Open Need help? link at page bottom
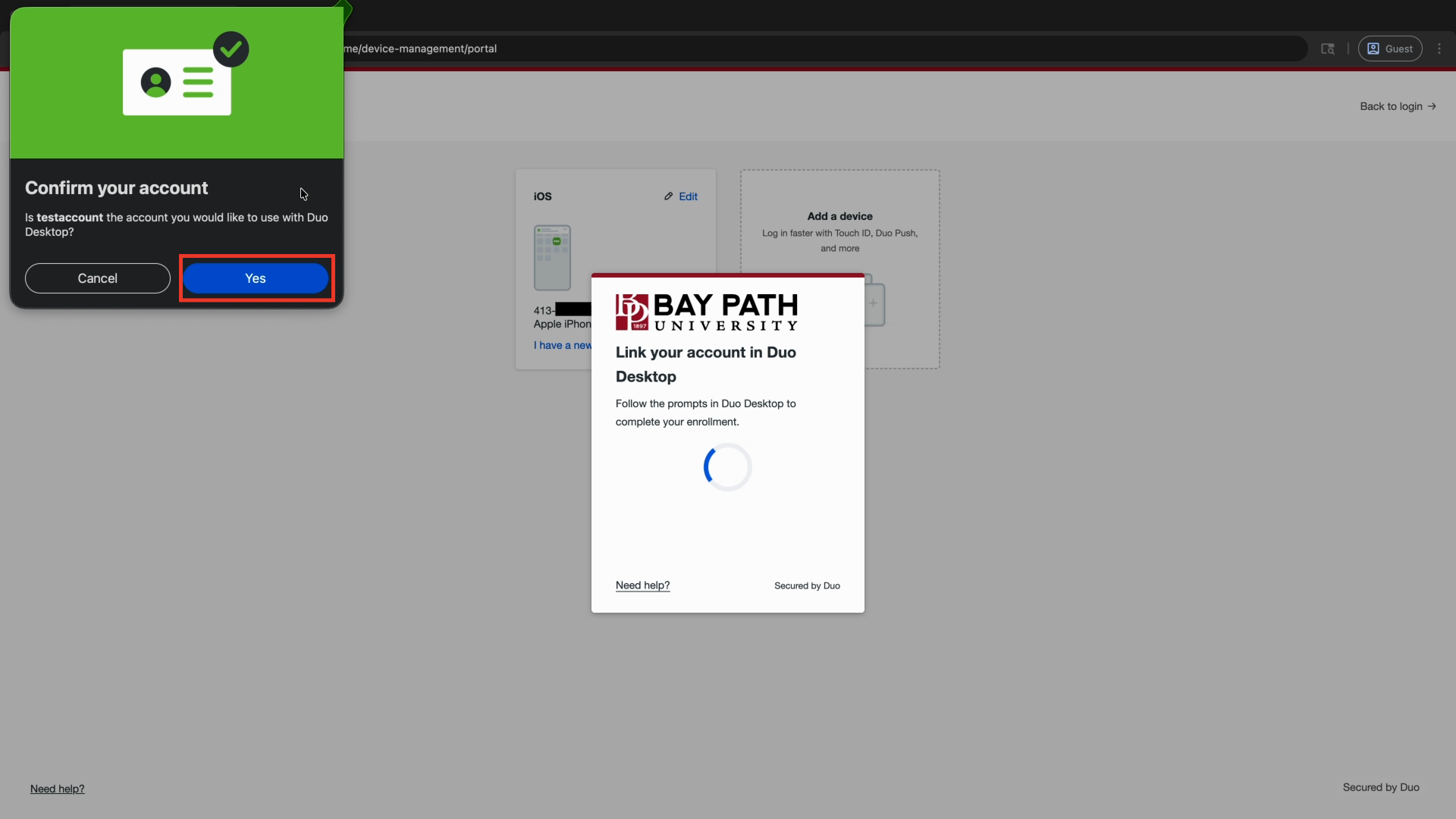 click(58, 789)
